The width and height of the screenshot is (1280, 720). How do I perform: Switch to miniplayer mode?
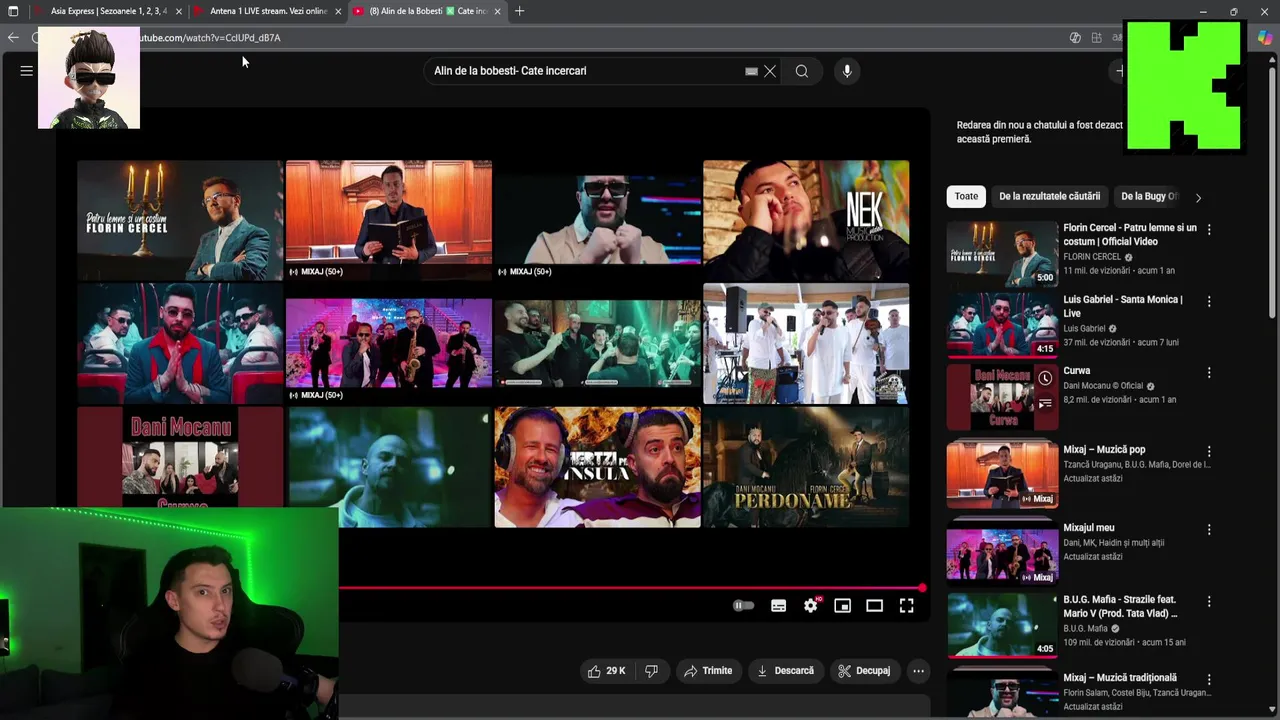click(843, 606)
